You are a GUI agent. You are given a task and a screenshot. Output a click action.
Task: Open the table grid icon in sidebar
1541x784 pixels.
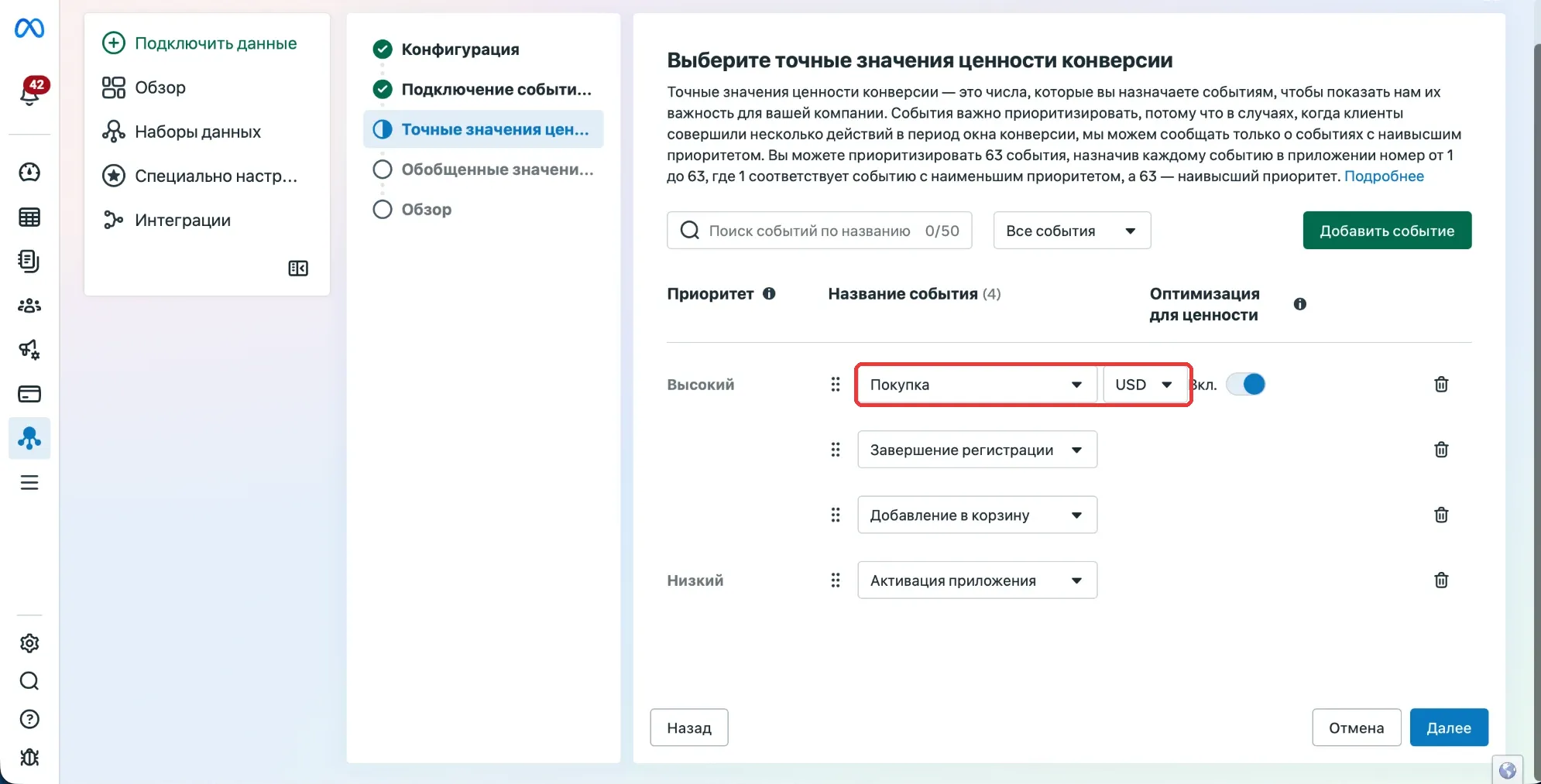[29, 217]
